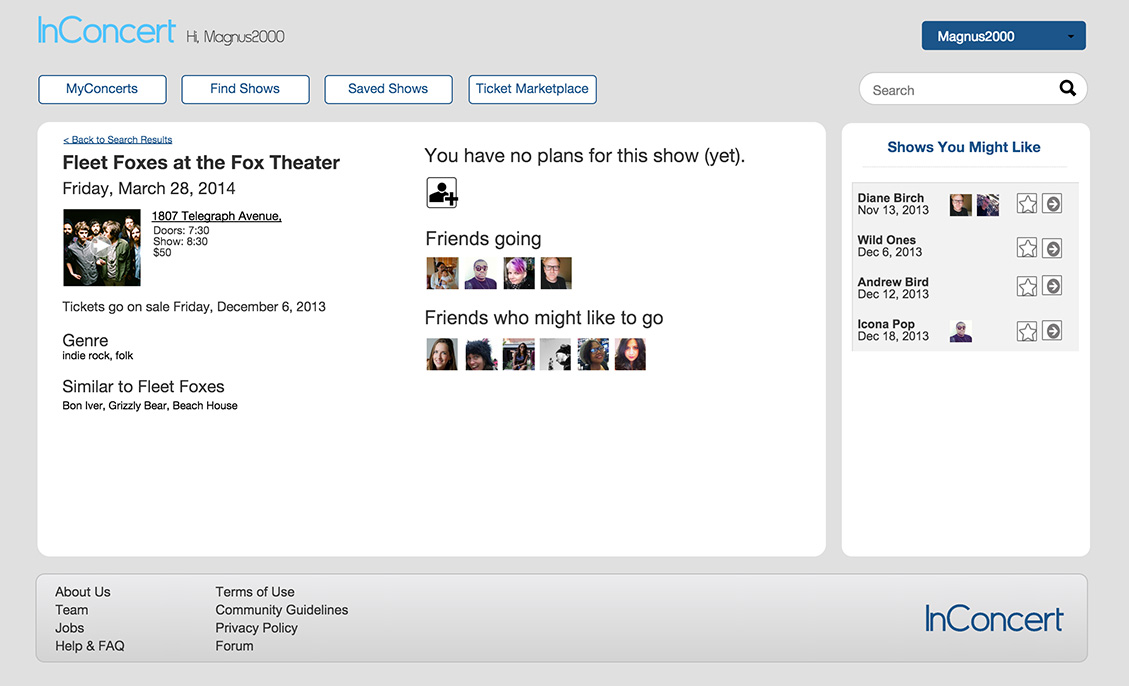This screenshot has width=1129, height=686.
Task: Switch to the Find Shows tab
Action: pos(246,89)
